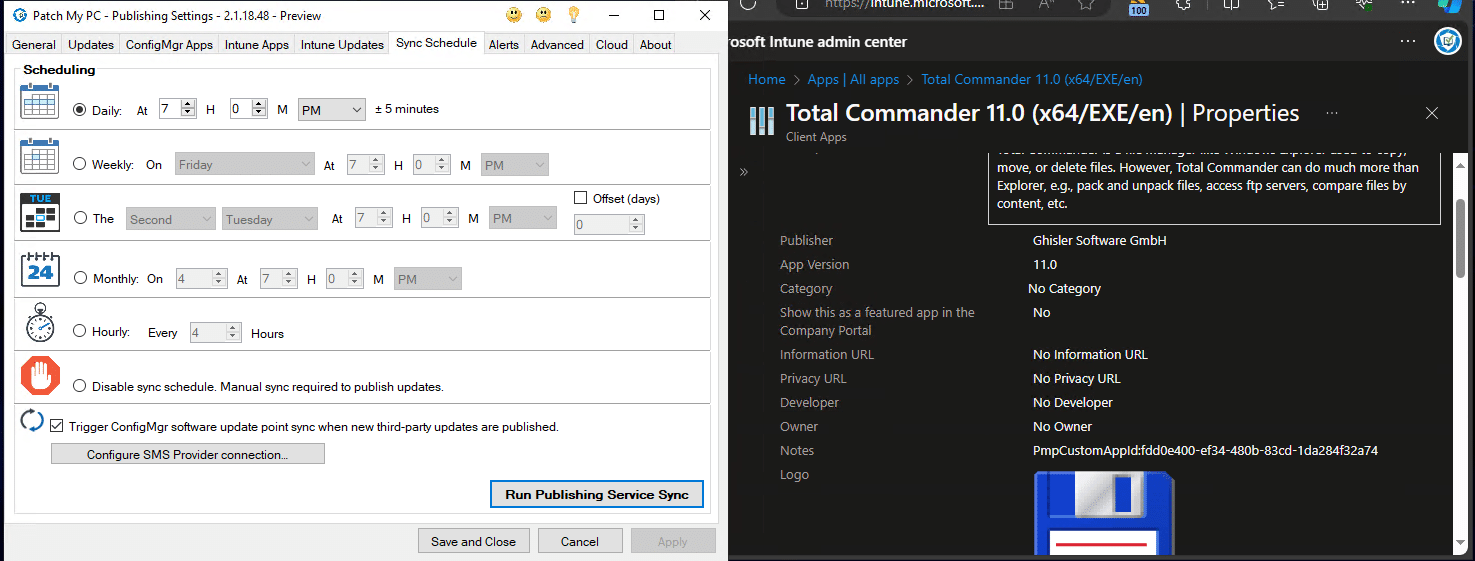Select the Hourly schedule radio button
This screenshot has width=1475, height=561.
point(80,331)
